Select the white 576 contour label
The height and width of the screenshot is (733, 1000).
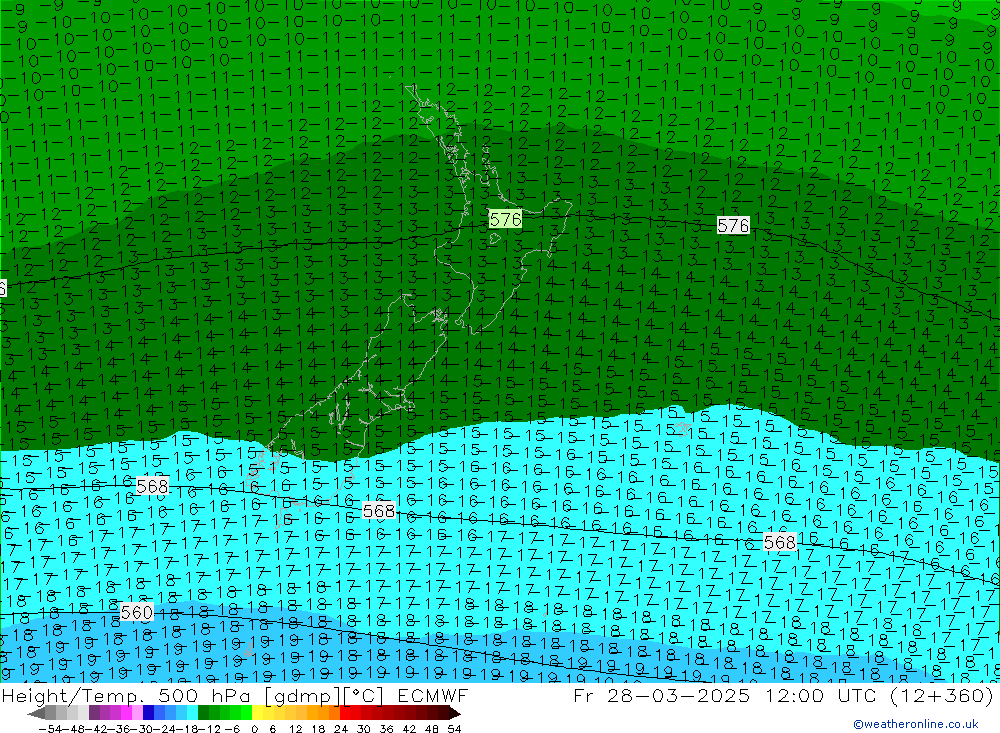point(733,226)
